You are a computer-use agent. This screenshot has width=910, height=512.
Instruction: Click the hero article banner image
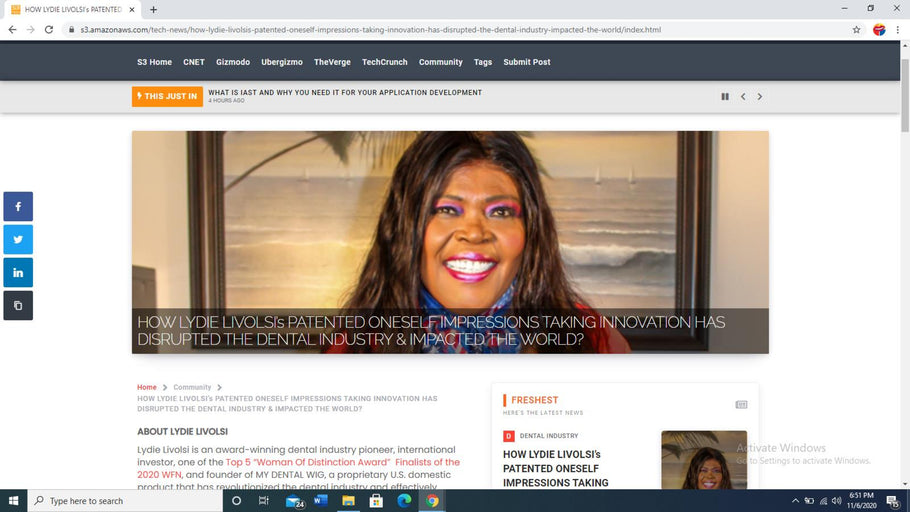click(x=450, y=242)
